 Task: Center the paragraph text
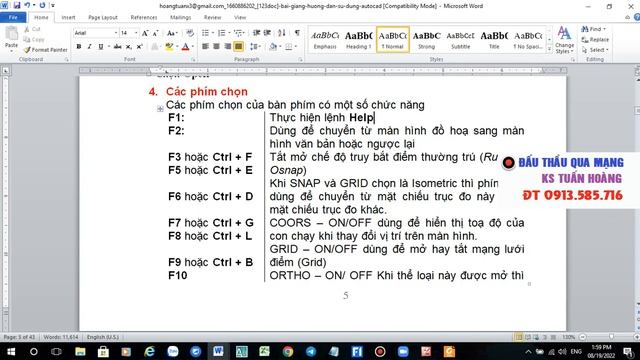[x=216, y=47]
